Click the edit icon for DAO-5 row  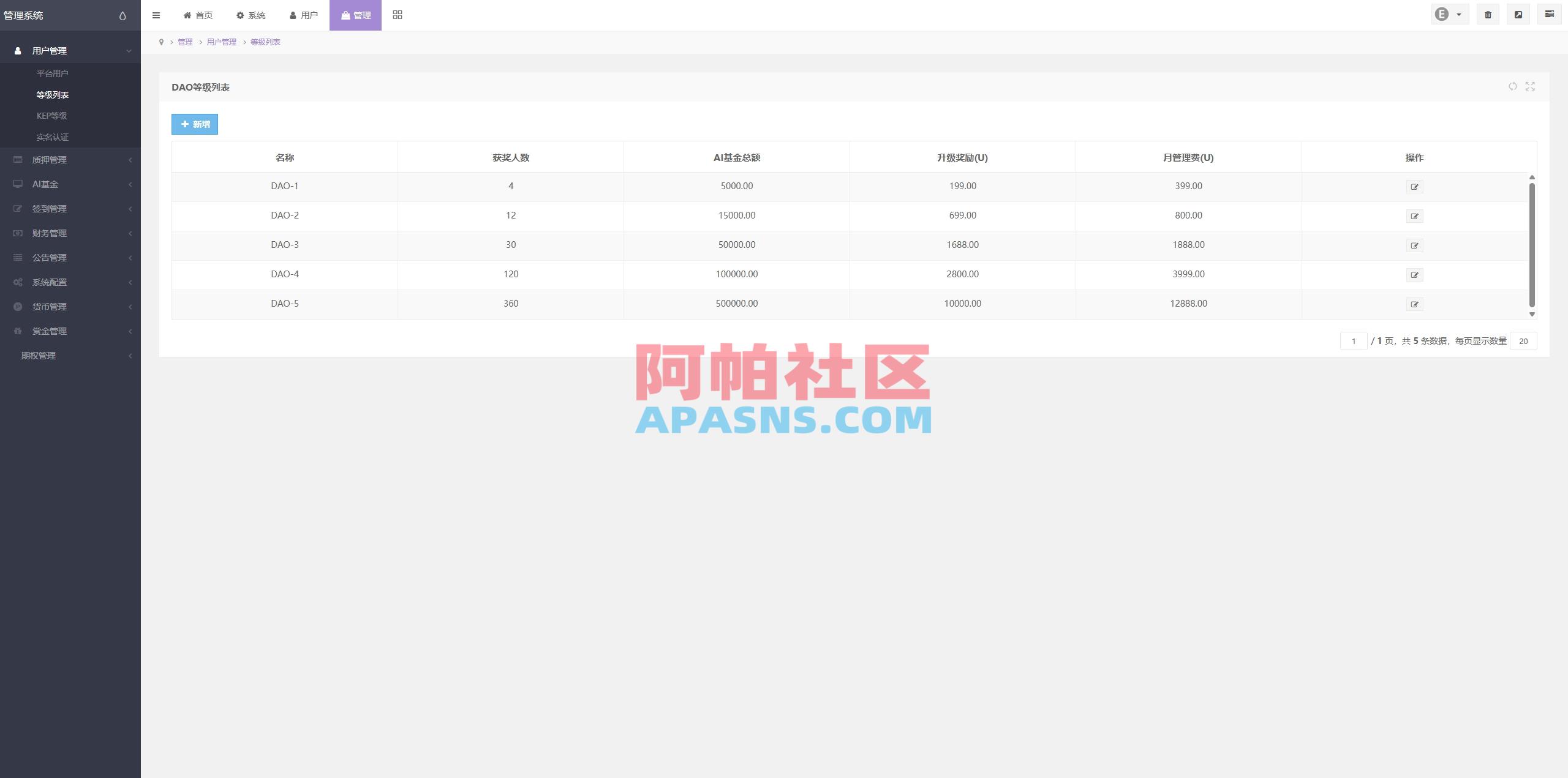click(x=1415, y=304)
